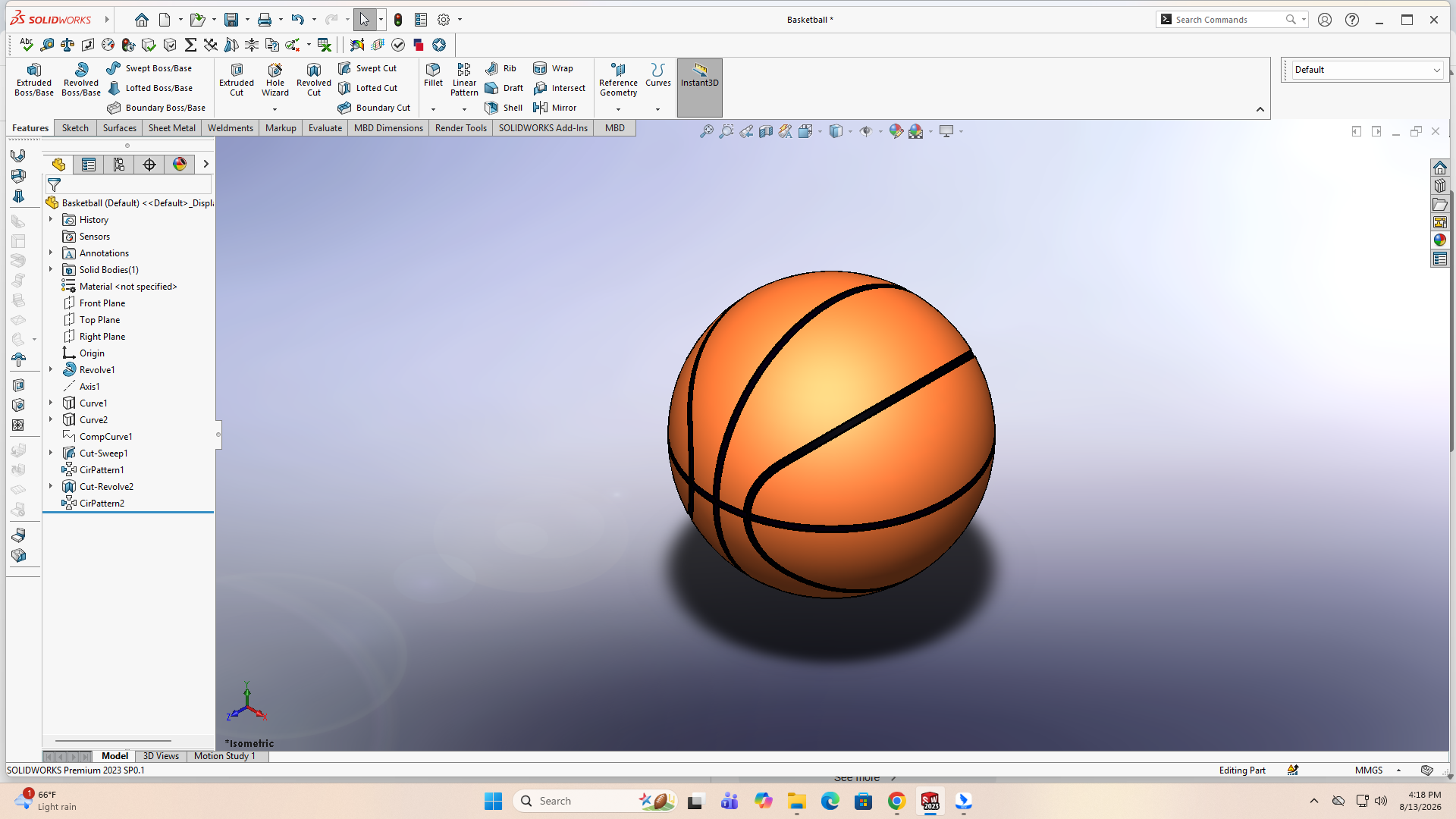Click the taskbar Search box
Screen dimensions: 1456x819
pos(595,801)
